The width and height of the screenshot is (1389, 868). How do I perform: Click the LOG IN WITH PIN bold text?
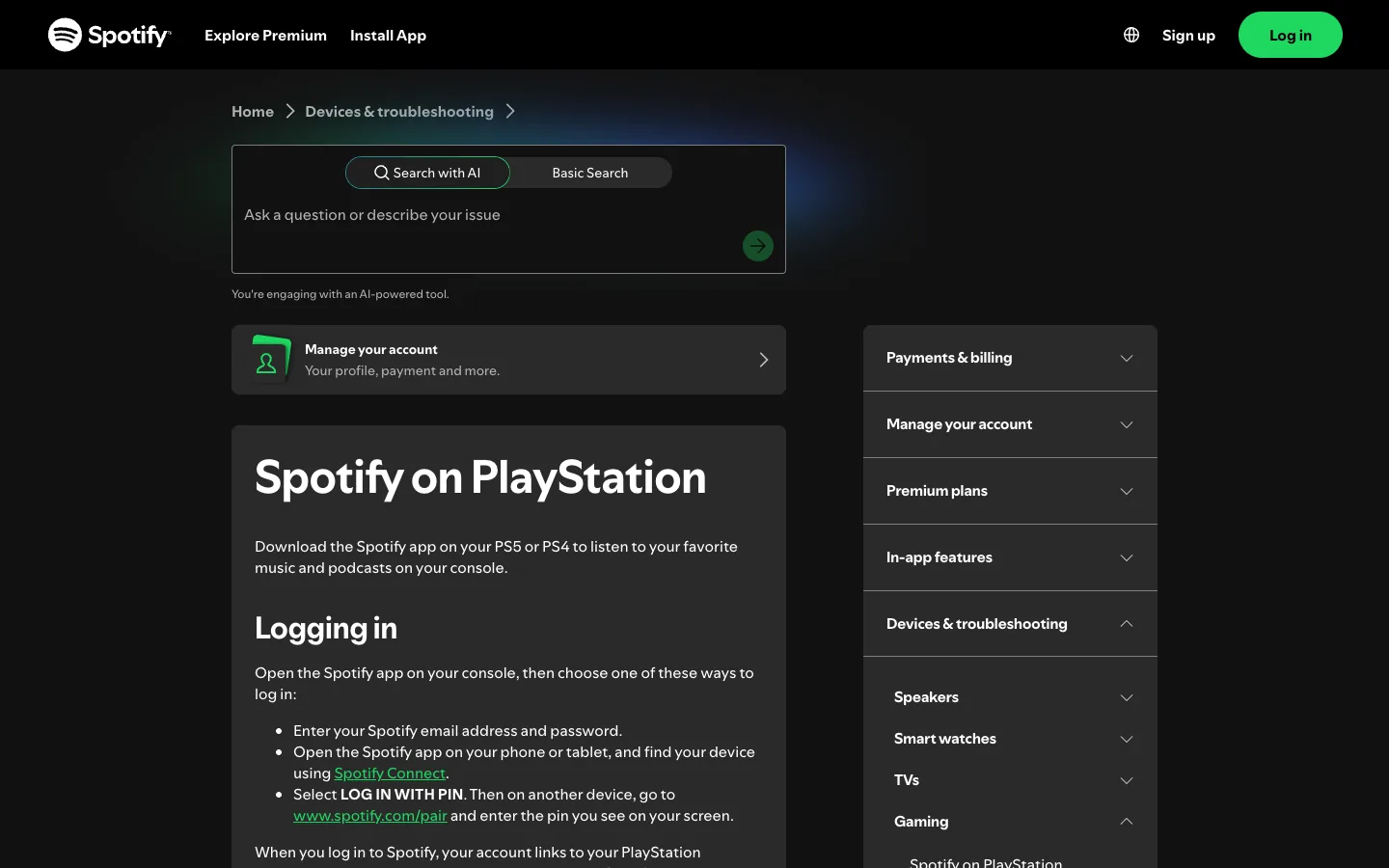coord(402,795)
